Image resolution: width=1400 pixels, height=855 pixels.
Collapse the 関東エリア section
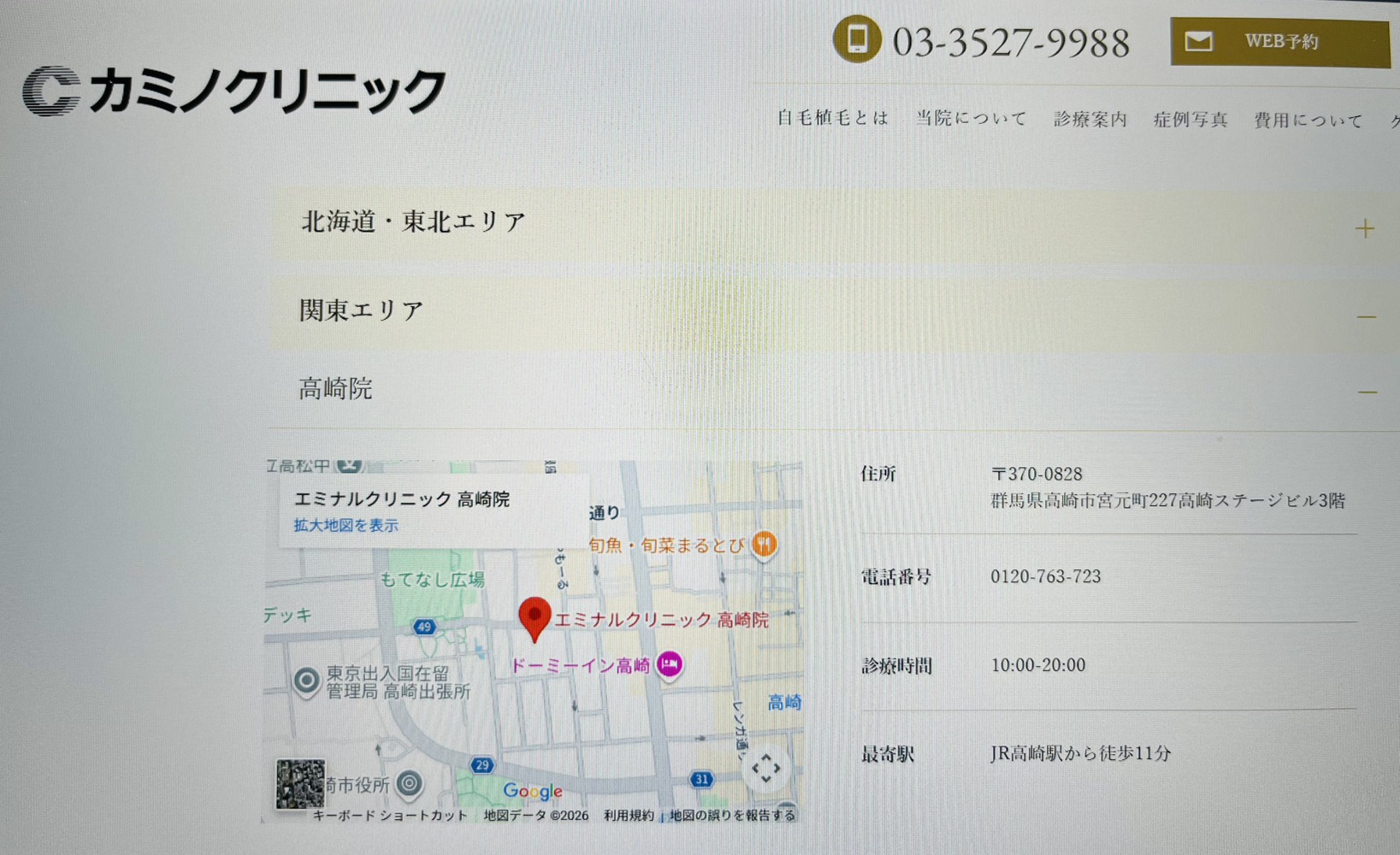(x=836, y=311)
